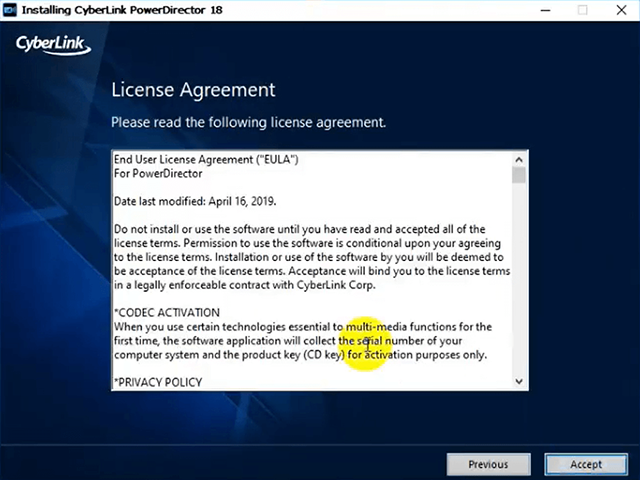Viewport: 640px width, 480px height.
Task: Accept the license agreement
Action: point(586,464)
